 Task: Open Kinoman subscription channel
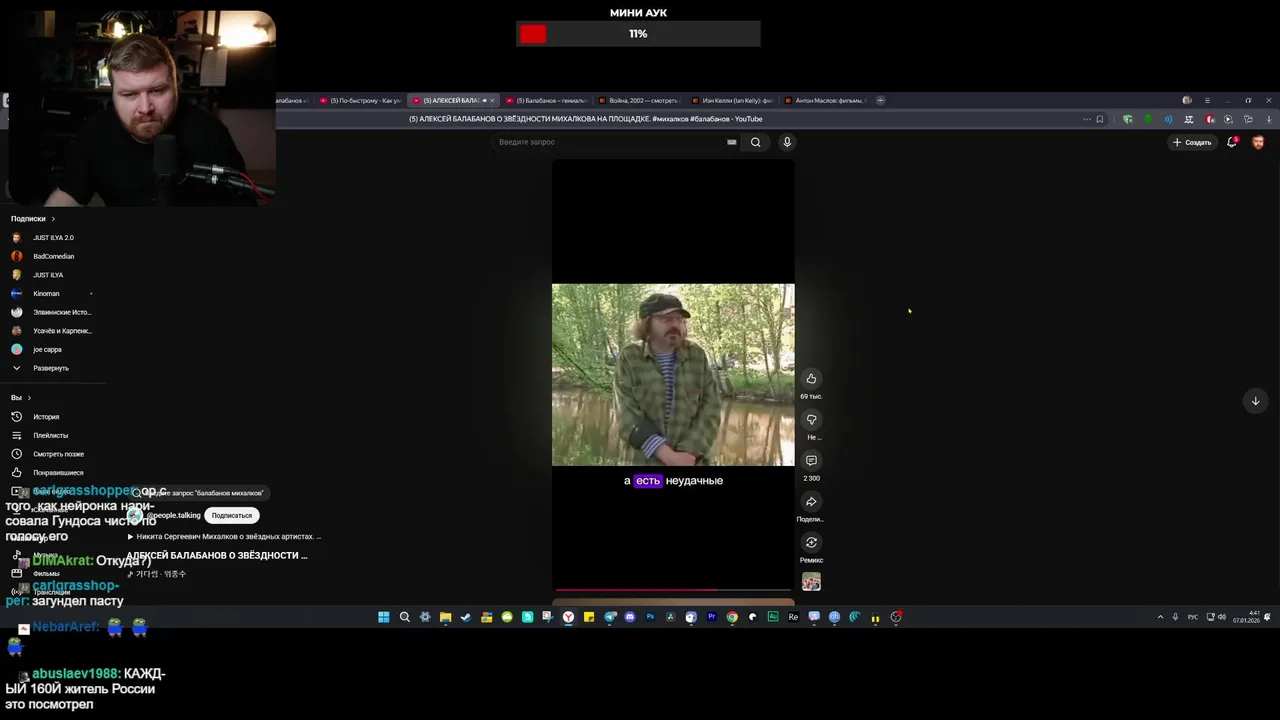click(x=45, y=294)
